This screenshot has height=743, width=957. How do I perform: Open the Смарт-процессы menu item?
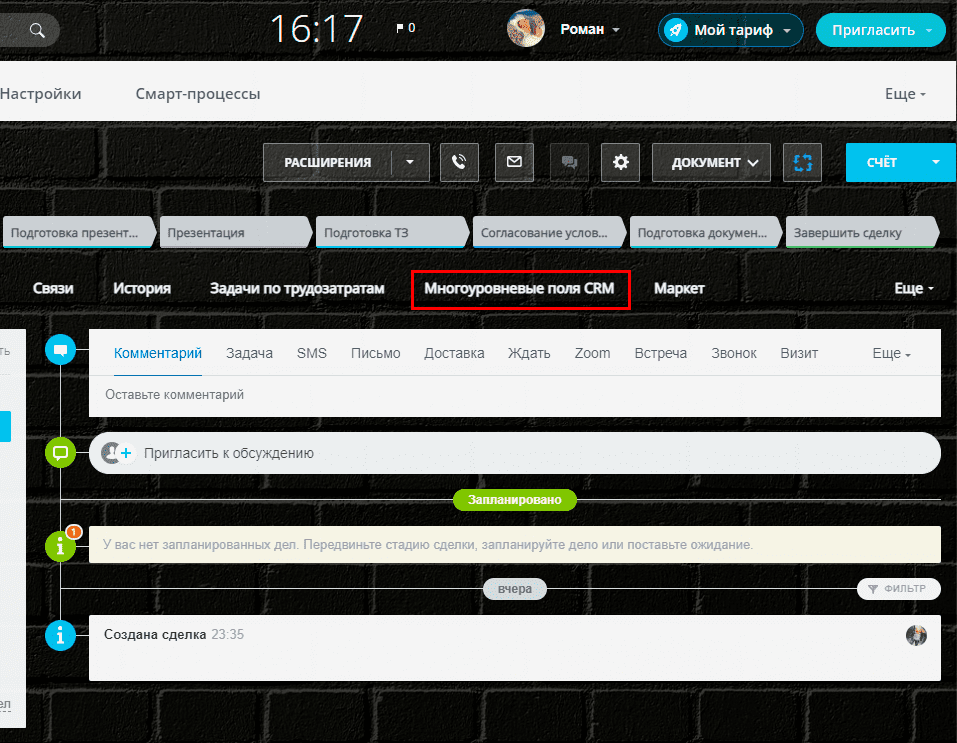point(198,93)
